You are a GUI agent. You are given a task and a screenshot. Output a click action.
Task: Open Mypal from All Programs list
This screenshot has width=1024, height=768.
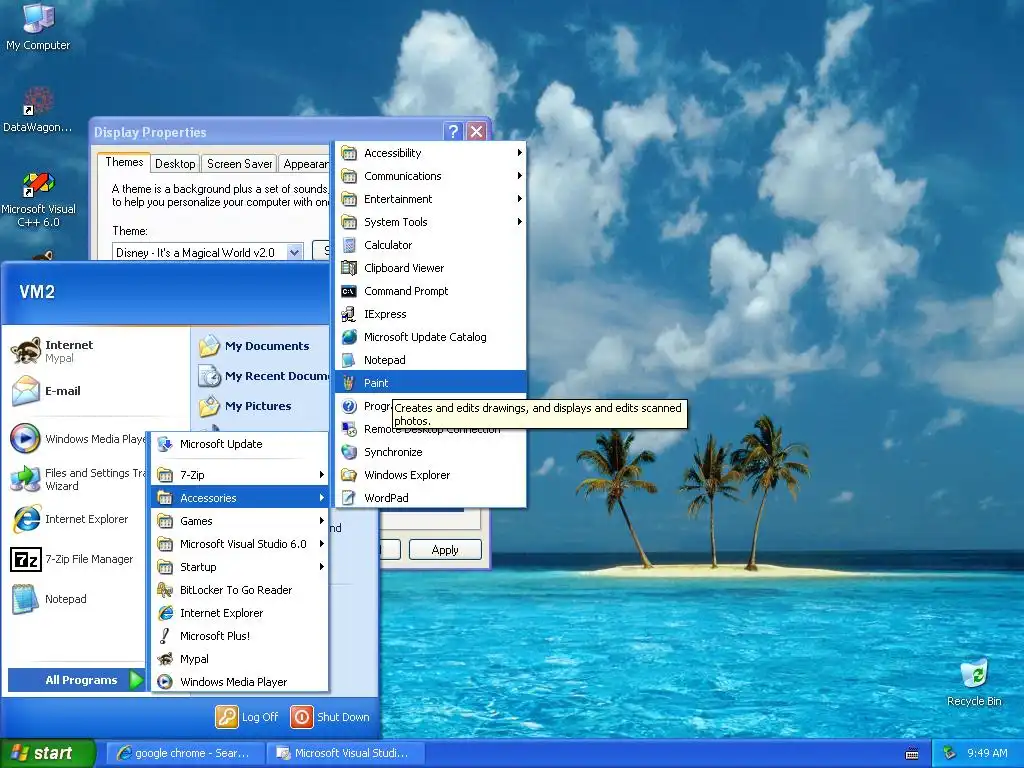point(240,659)
